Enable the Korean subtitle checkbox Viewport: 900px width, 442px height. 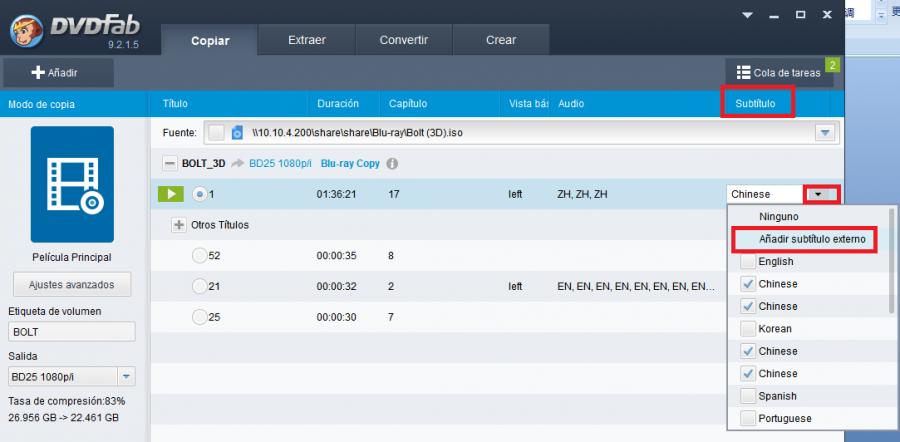click(748, 328)
